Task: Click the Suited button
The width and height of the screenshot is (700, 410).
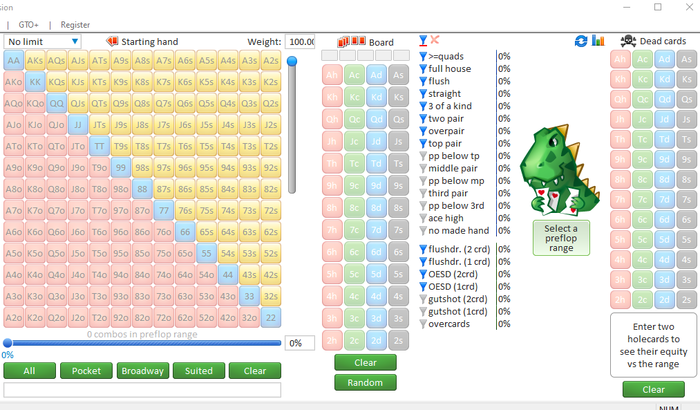Action: pyautogui.click(x=199, y=371)
